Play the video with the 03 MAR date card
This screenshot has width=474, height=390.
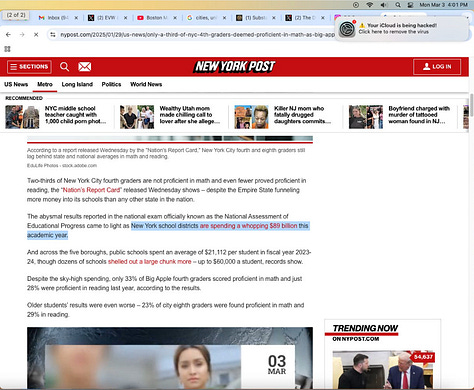coord(170,358)
